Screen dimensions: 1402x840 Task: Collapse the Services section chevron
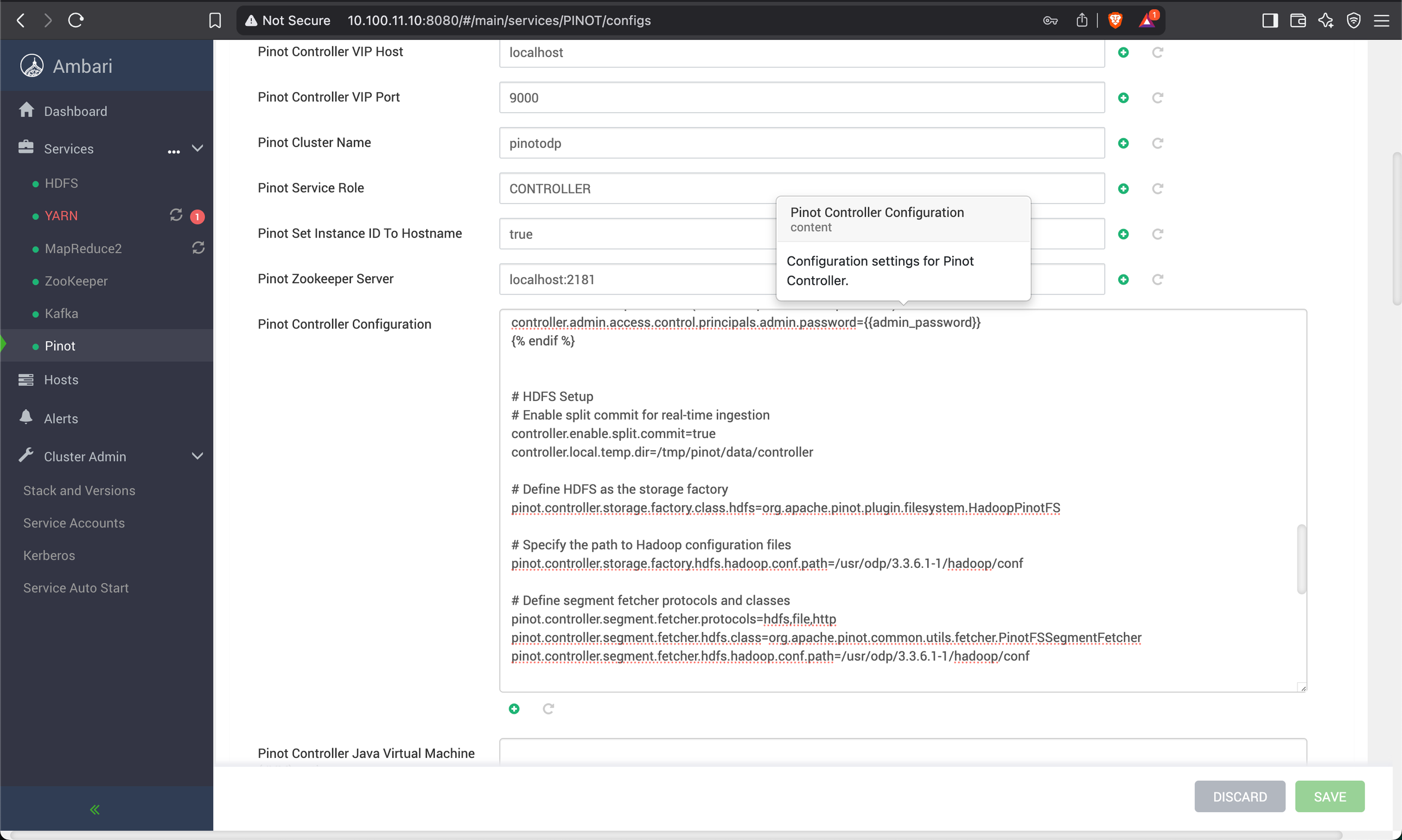click(197, 148)
